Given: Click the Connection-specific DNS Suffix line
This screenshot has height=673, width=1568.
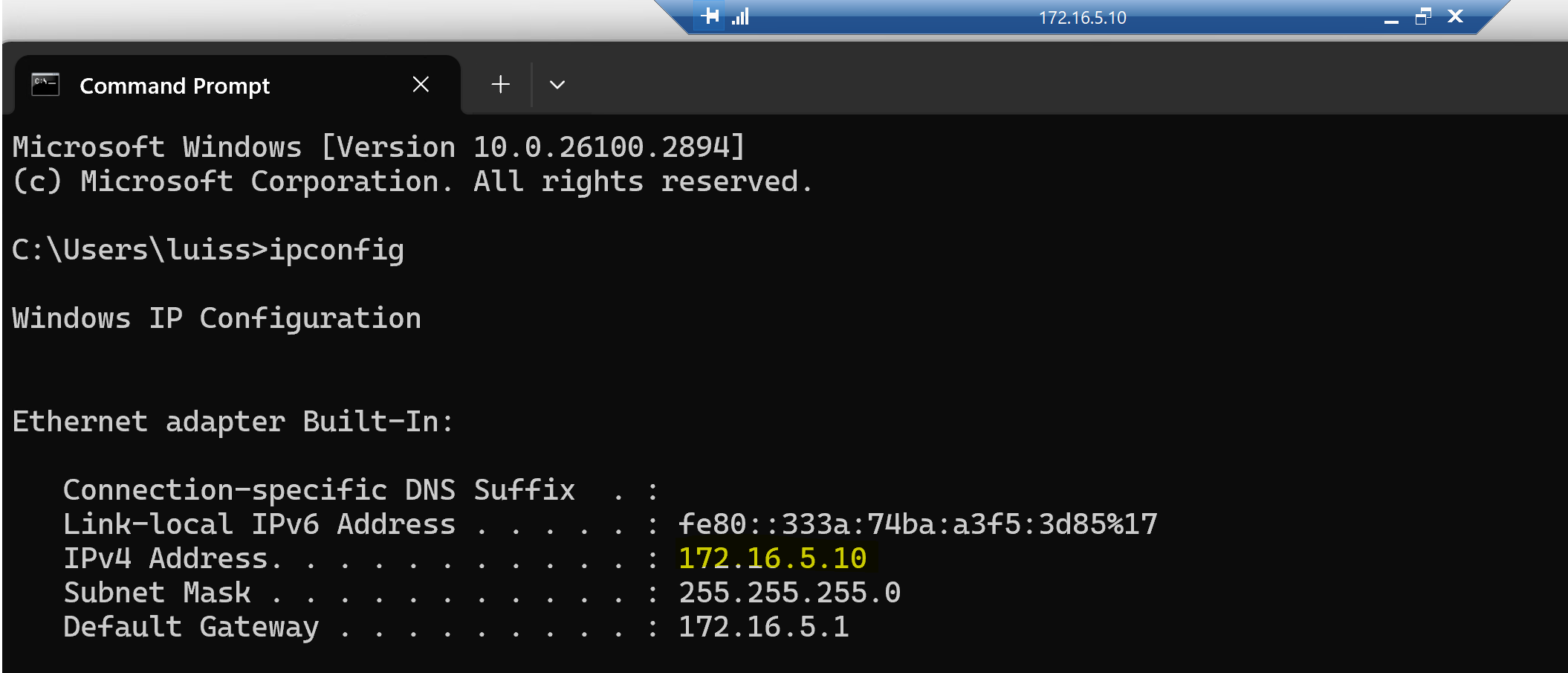Looking at the screenshot, I should 361,490.
